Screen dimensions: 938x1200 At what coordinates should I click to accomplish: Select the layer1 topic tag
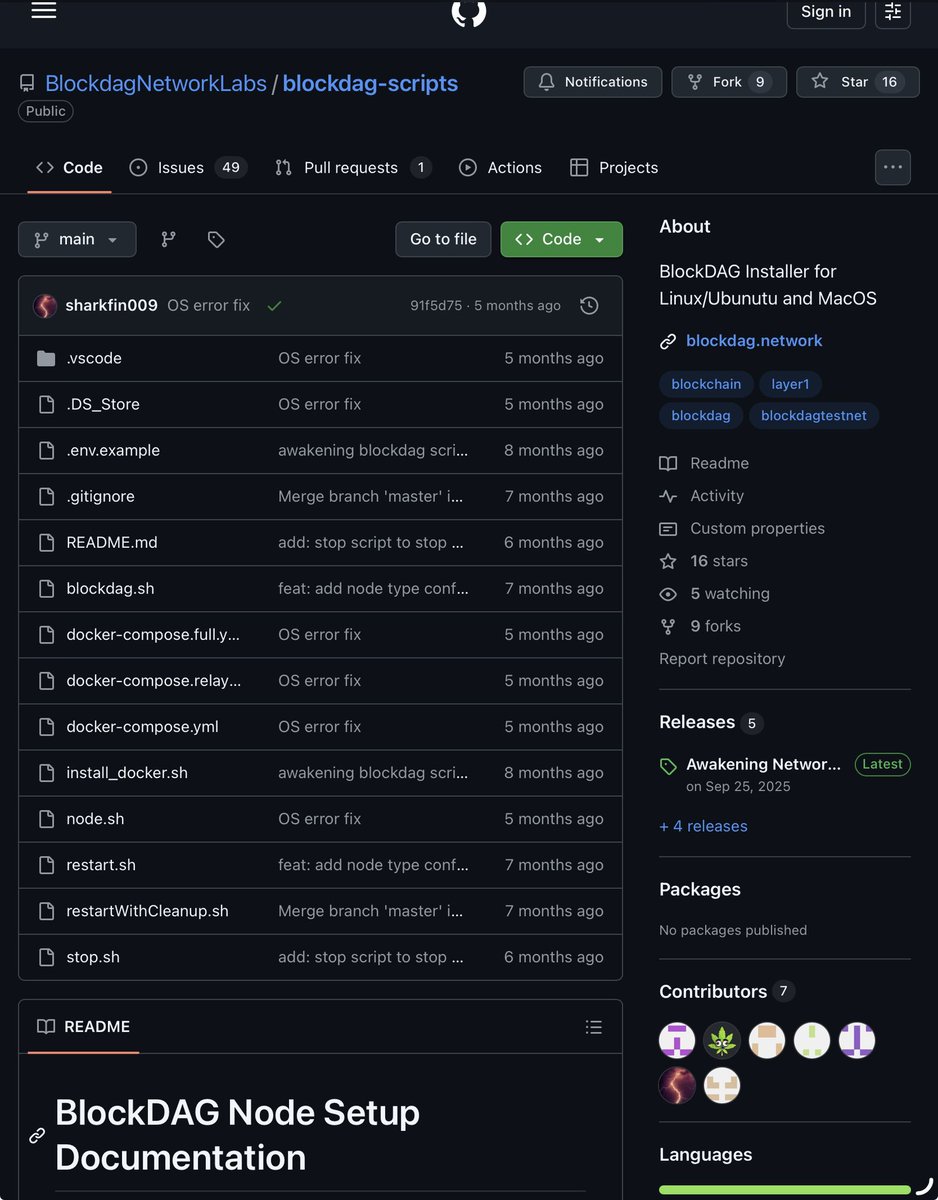[x=790, y=384]
